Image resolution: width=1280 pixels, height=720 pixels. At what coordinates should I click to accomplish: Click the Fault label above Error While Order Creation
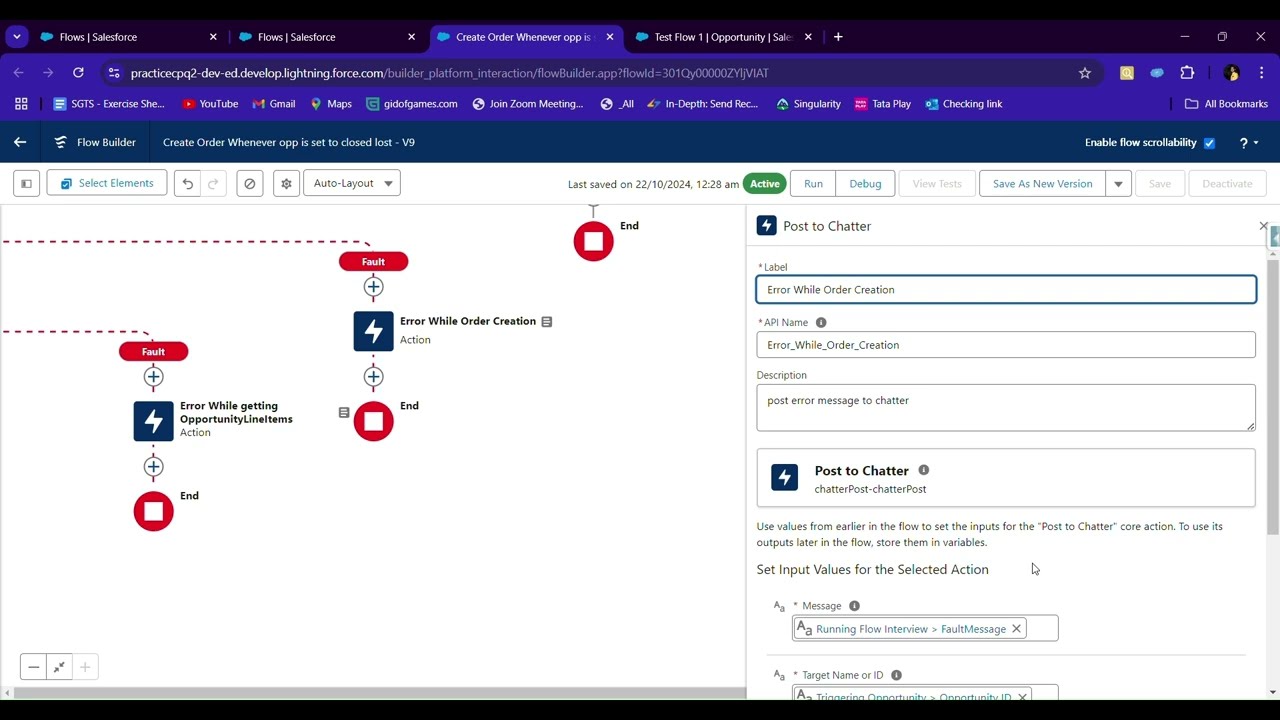373,262
